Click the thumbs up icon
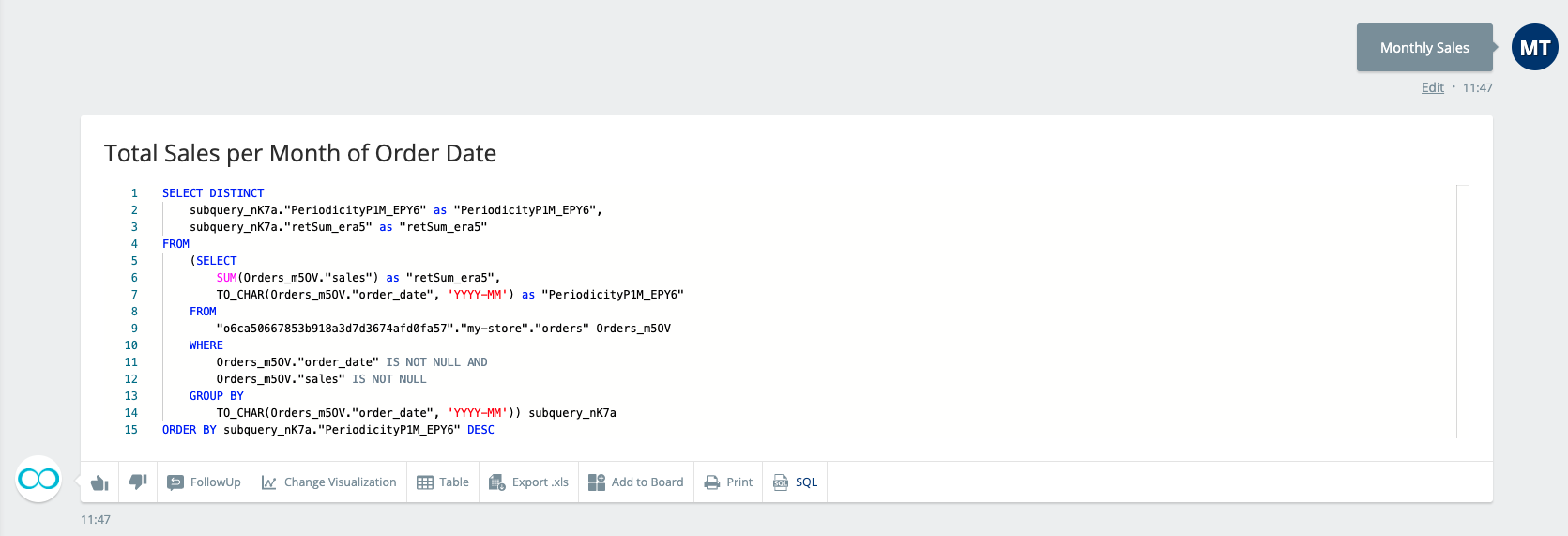The height and width of the screenshot is (536, 1568). 99,482
